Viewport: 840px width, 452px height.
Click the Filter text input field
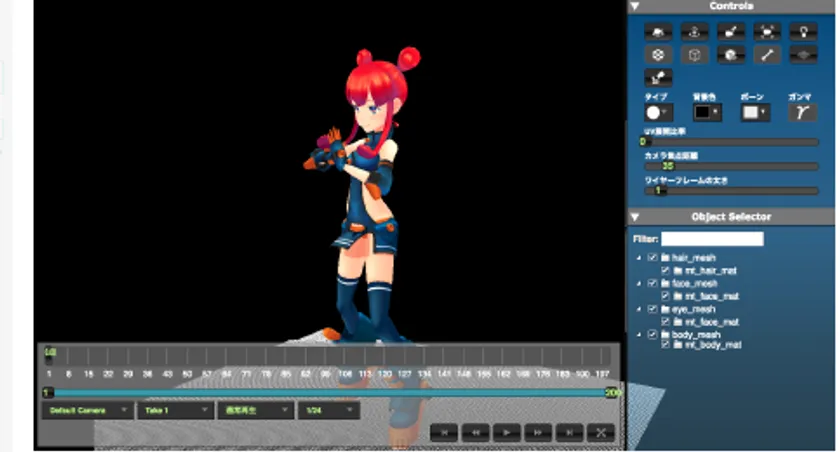[x=712, y=239]
